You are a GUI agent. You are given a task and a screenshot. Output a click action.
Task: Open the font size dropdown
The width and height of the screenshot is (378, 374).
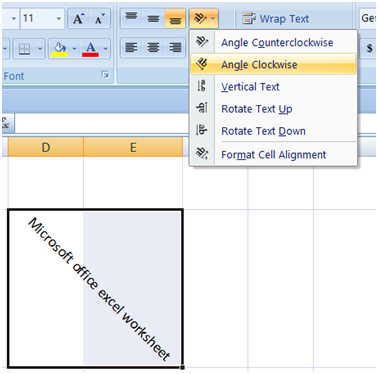[x=59, y=18]
